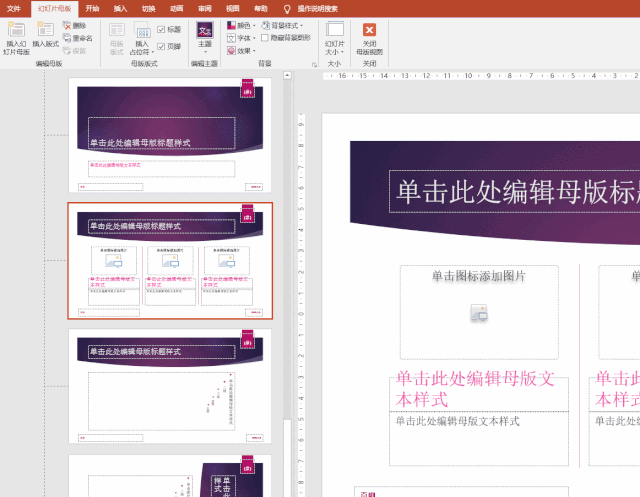
Task: Click the Tell Me lightbulb search
Action: [288, 8]
